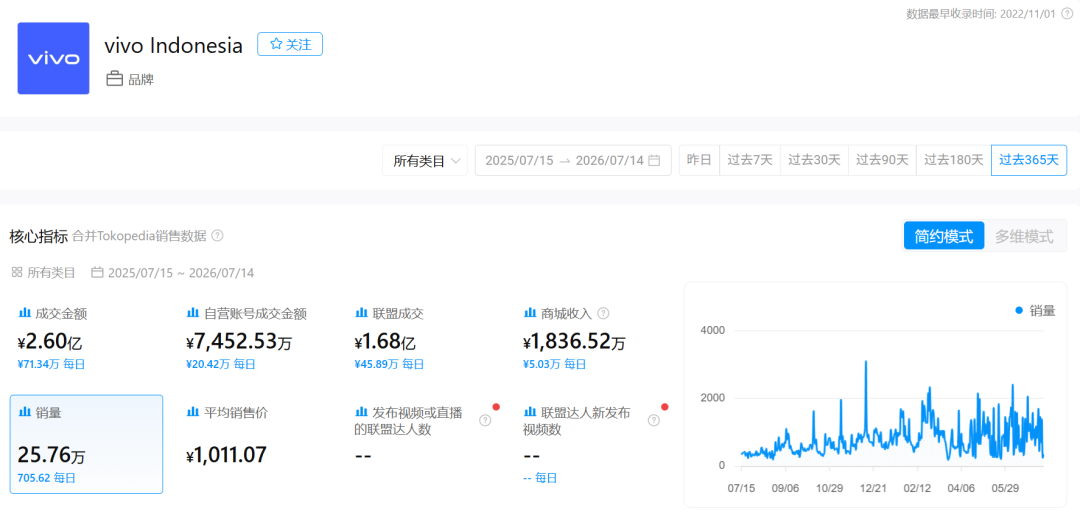
Task: Open calendar icon in date range
Action: coord(654,160)
